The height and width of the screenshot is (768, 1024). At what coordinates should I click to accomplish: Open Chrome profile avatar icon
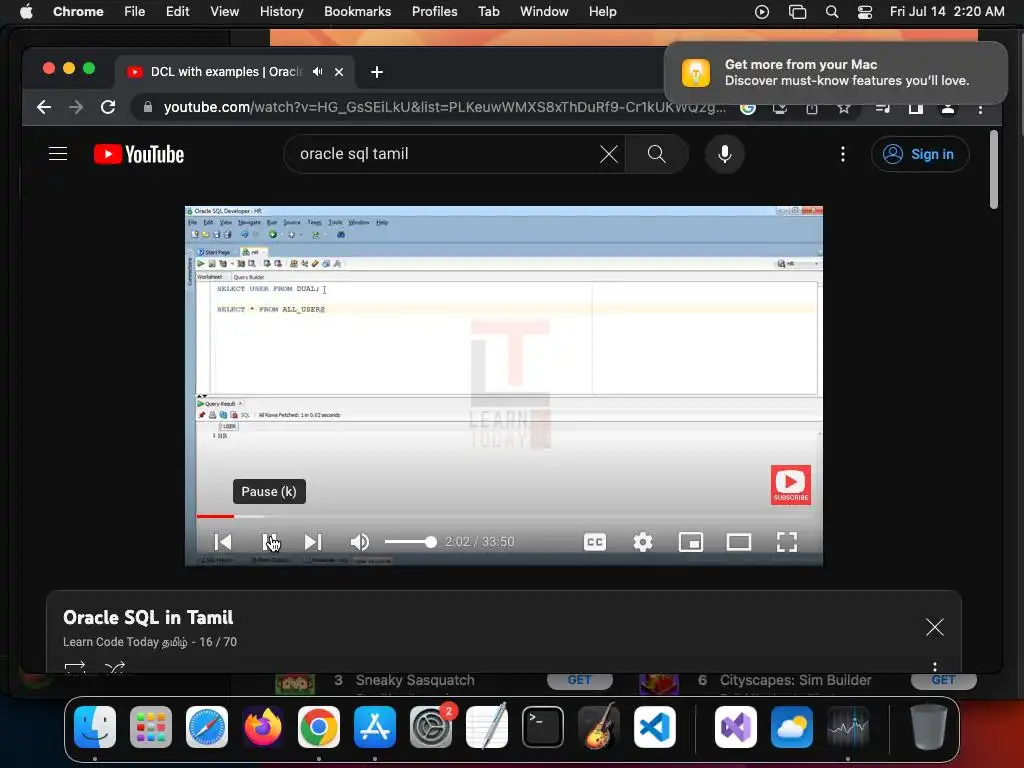(948, 108)
